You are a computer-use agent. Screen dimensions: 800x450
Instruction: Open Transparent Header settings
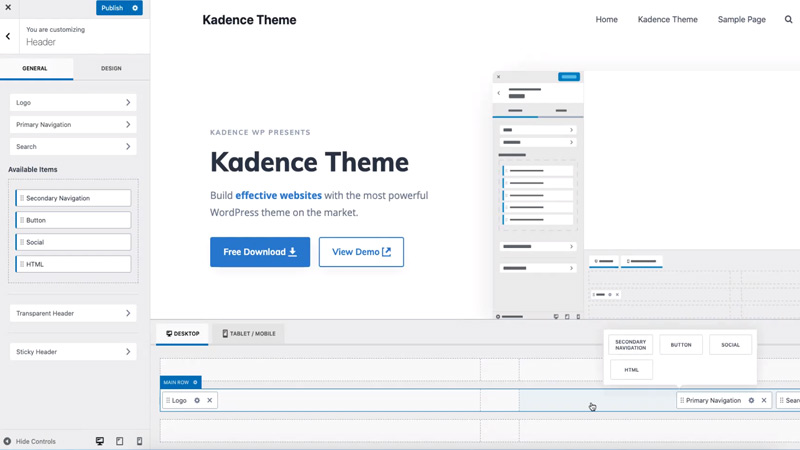pos(73,313)
